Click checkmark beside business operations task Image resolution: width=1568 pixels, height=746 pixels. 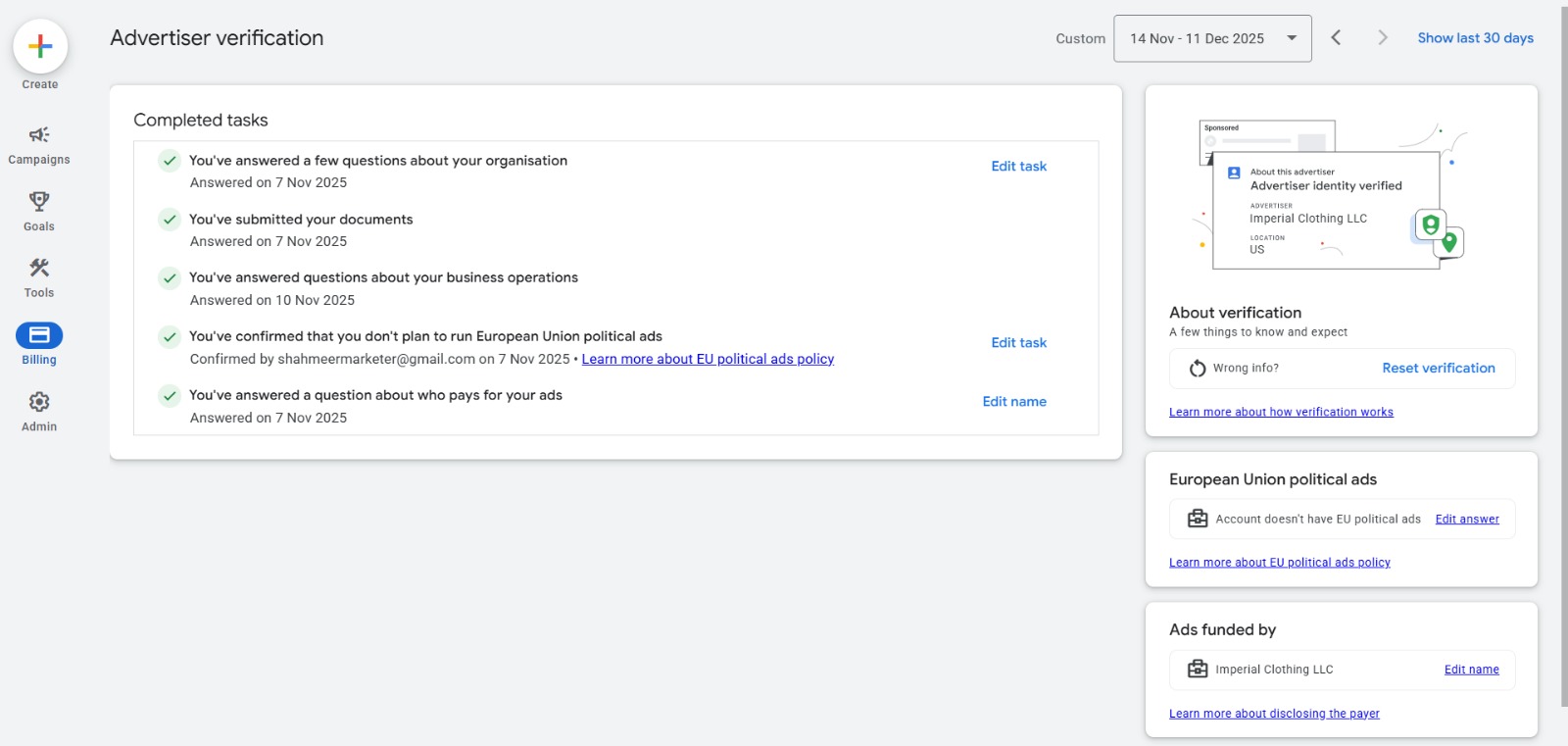[x=170, y=278]
